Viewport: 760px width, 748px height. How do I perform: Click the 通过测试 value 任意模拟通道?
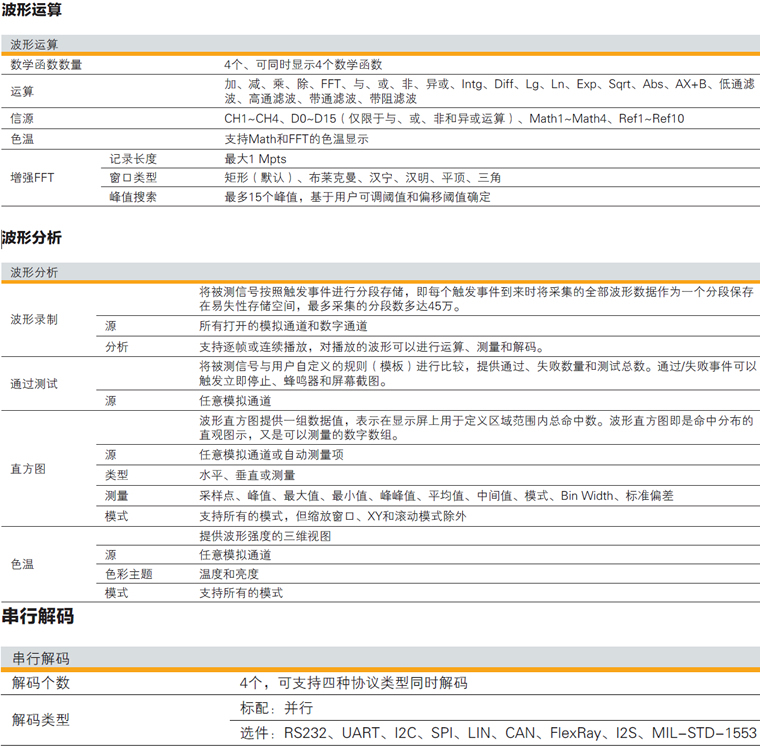click(x=235, y=401)
